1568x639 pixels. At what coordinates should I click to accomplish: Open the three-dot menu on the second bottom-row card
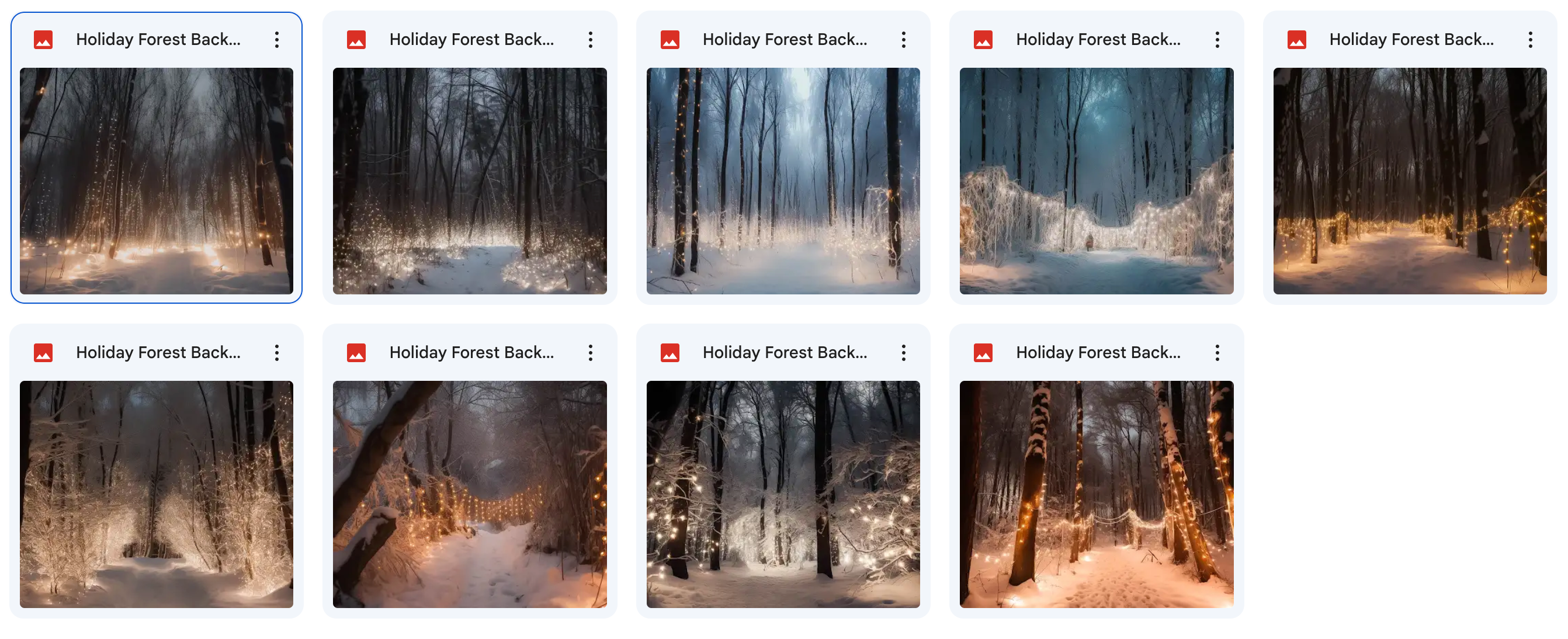coord(590,353)
